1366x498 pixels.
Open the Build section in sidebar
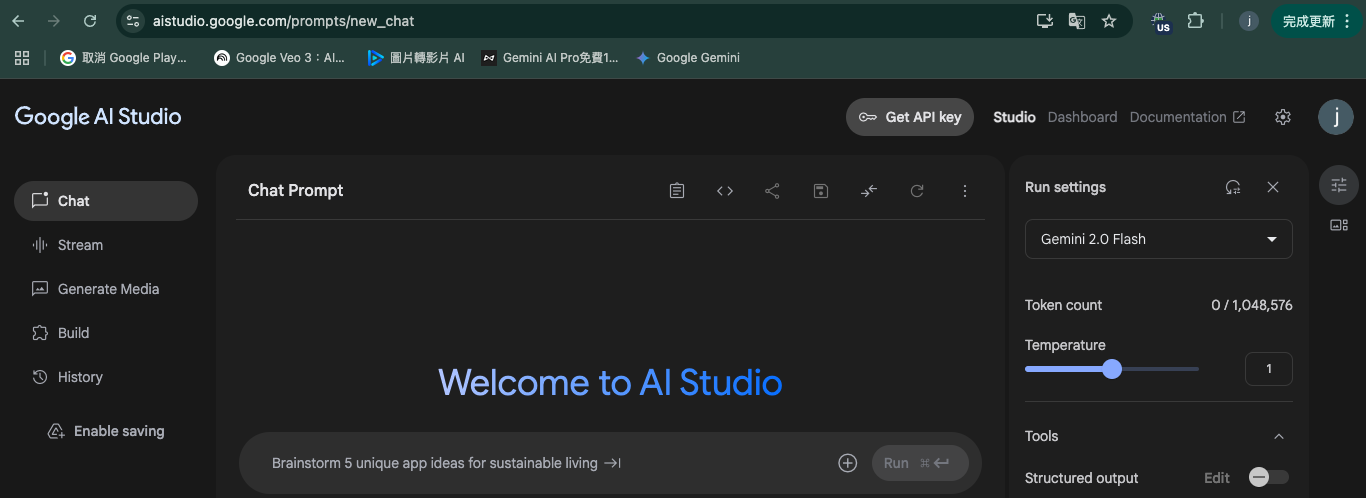tap(106, 333)
